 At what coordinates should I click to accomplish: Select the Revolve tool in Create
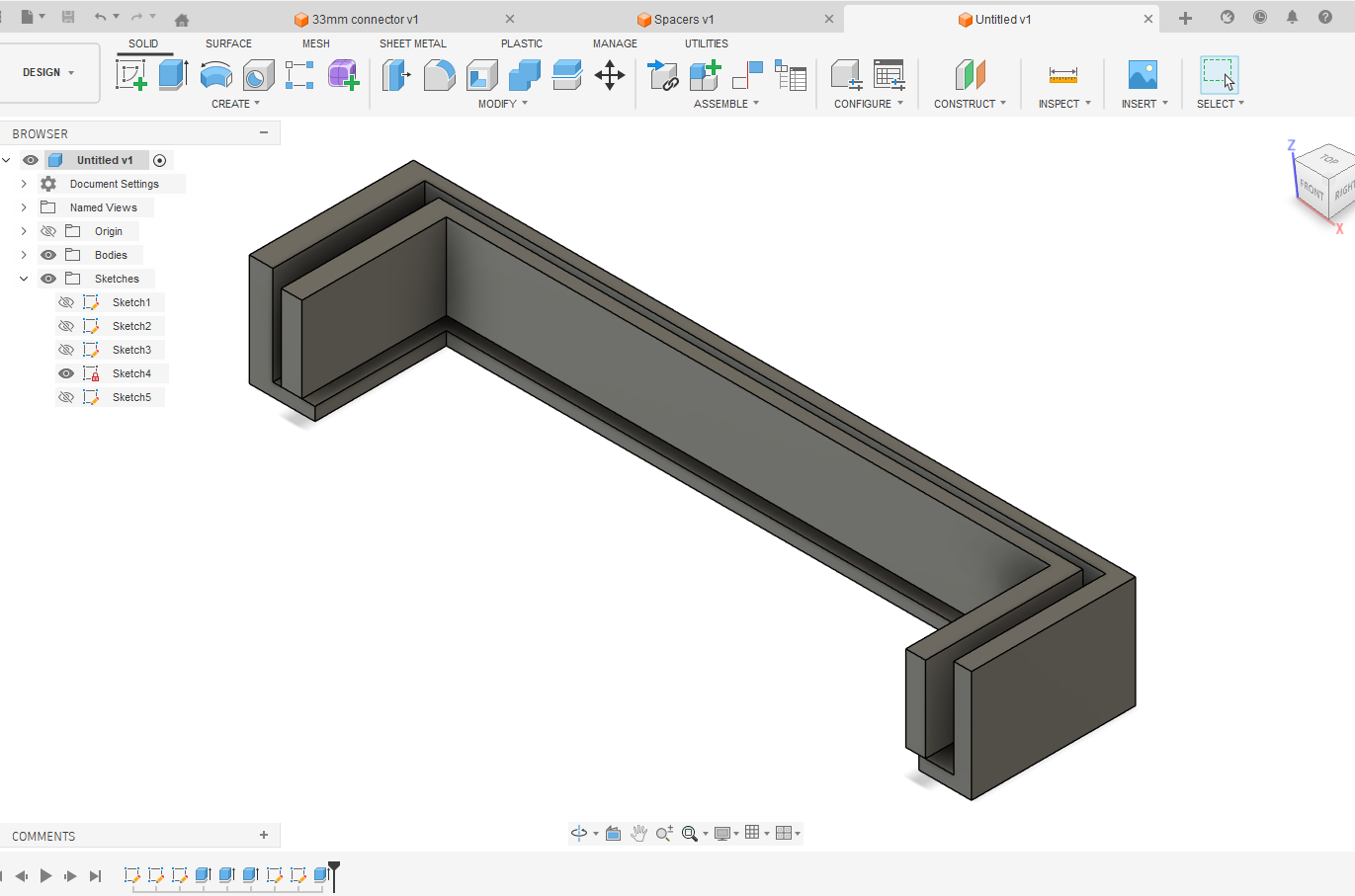click(215, 75)
